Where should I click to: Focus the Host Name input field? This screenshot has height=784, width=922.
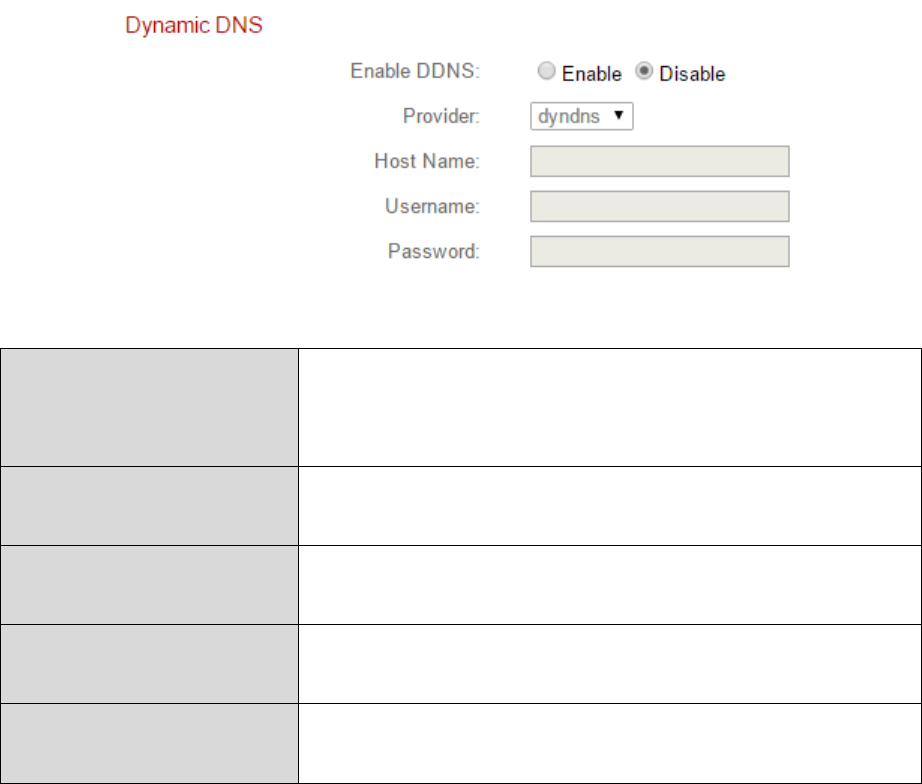pos(659,161)
